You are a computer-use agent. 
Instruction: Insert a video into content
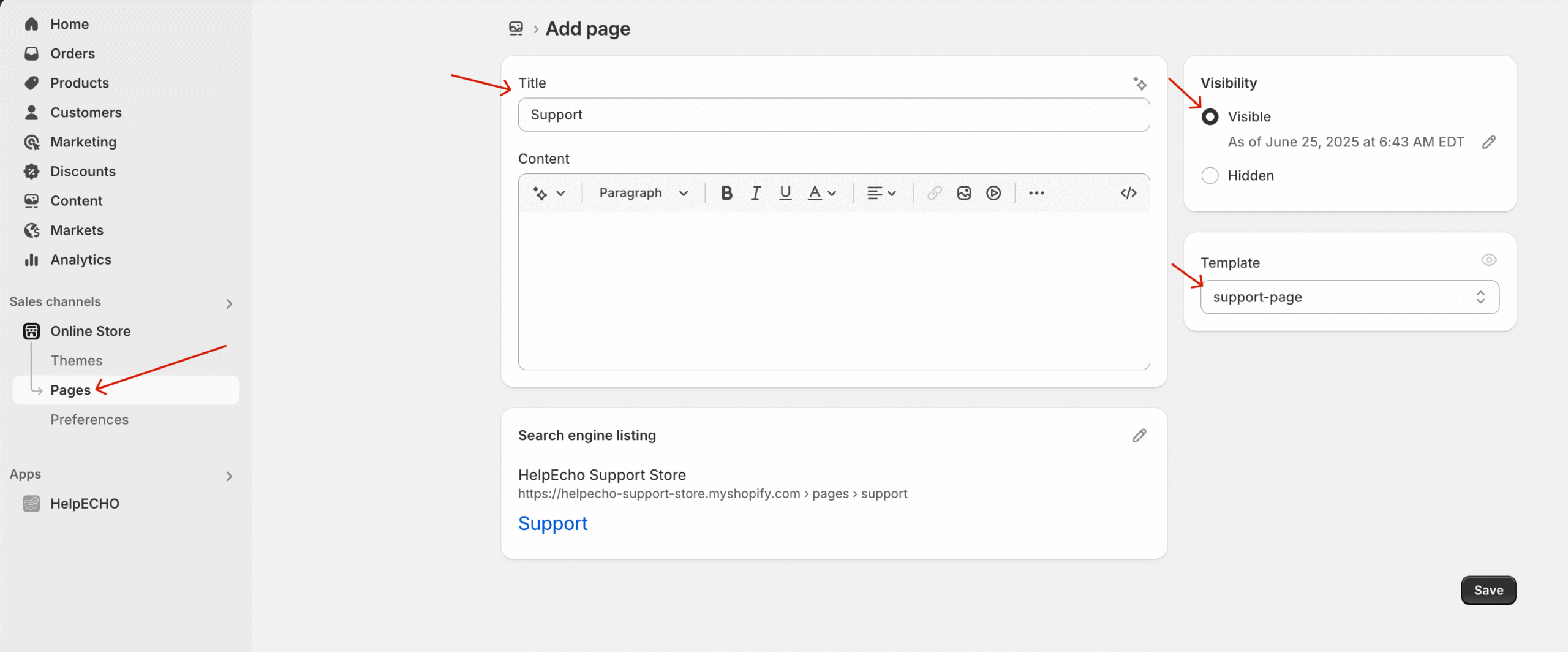pos(993,193)
